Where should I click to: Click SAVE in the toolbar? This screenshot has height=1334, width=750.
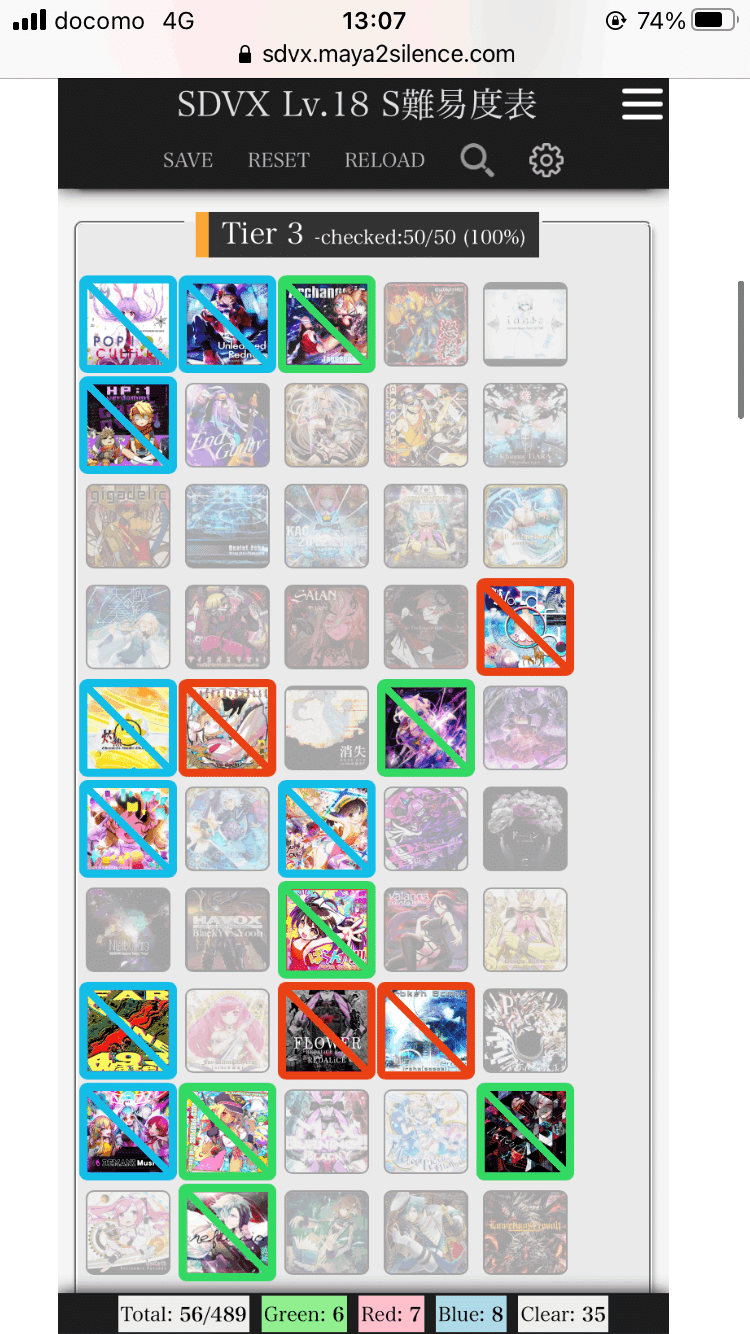point(188,160)
